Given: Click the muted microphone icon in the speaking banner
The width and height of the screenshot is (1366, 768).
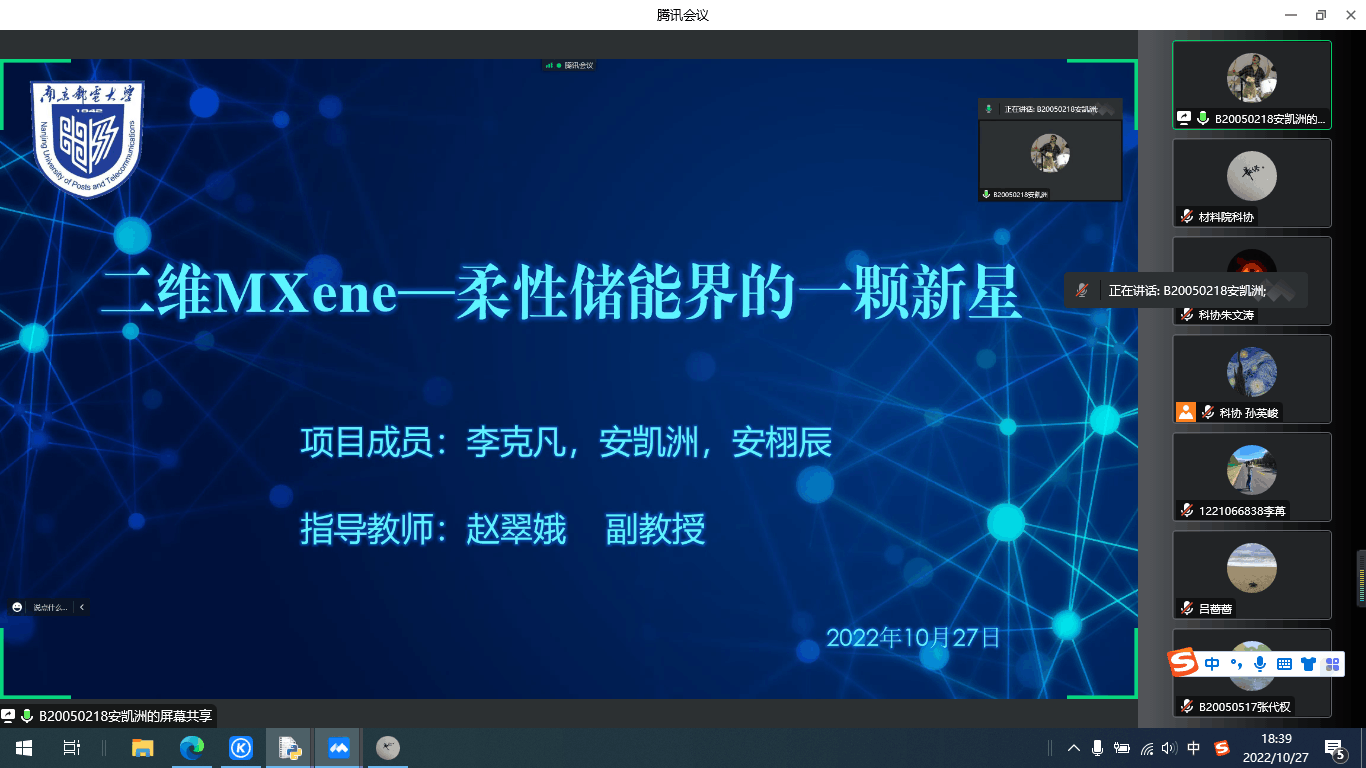Looking at the screenshot, I should click(x=1082, y=291).
